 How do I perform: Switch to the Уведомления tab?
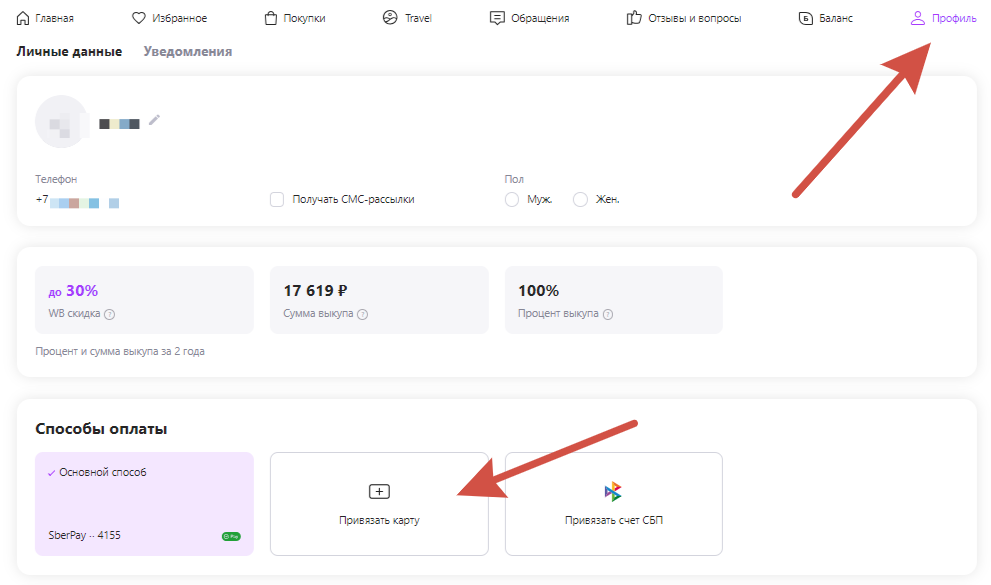(x=187, y=52)
